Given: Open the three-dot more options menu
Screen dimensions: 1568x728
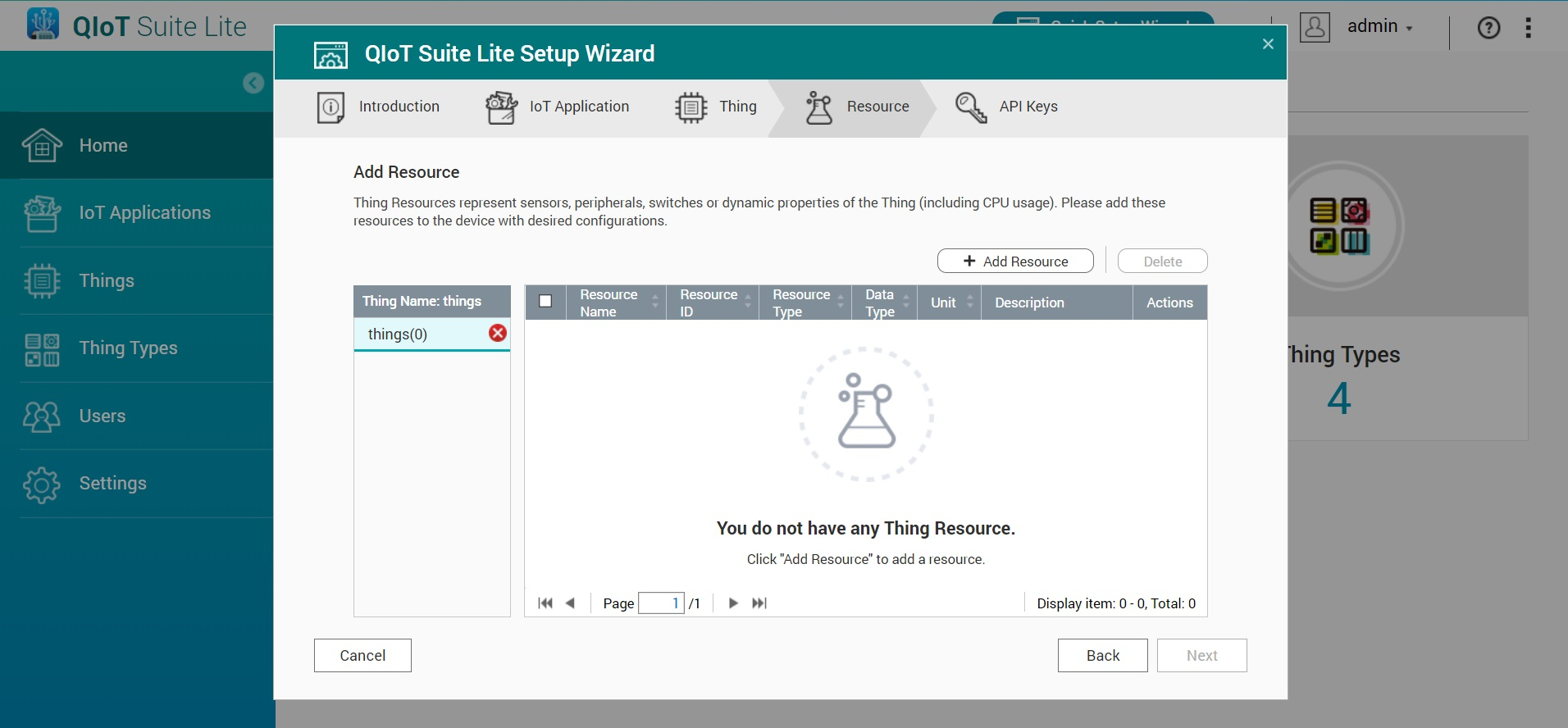Looking at the screenshot, I should pos(1528,28).
